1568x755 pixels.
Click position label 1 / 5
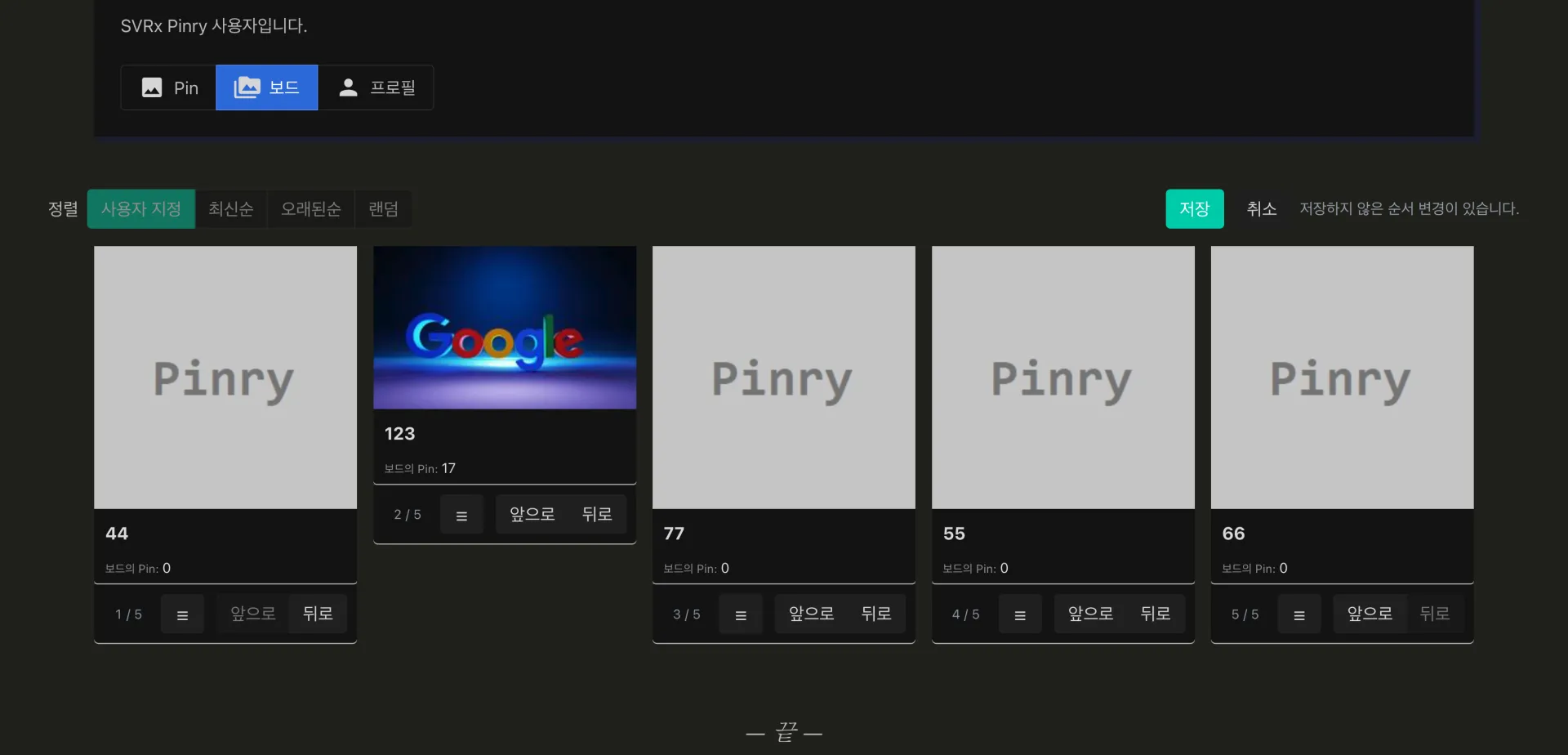pos(128,614)
